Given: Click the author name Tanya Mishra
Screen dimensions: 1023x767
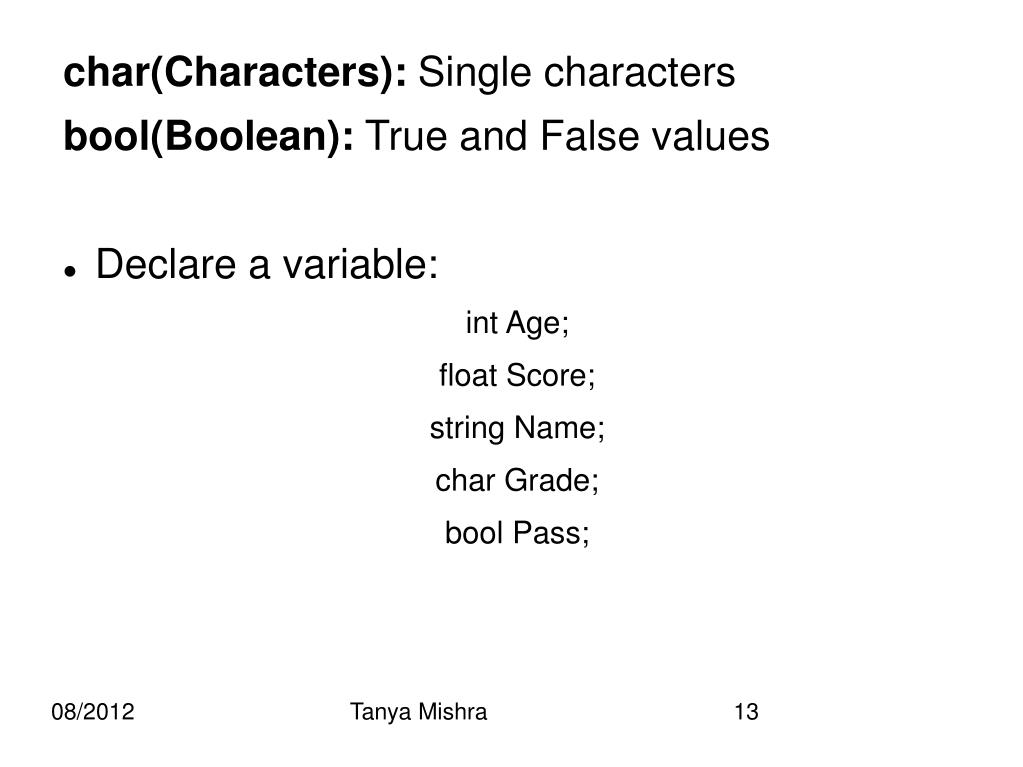Looking at the screenshot, I should tap(418, 712).
